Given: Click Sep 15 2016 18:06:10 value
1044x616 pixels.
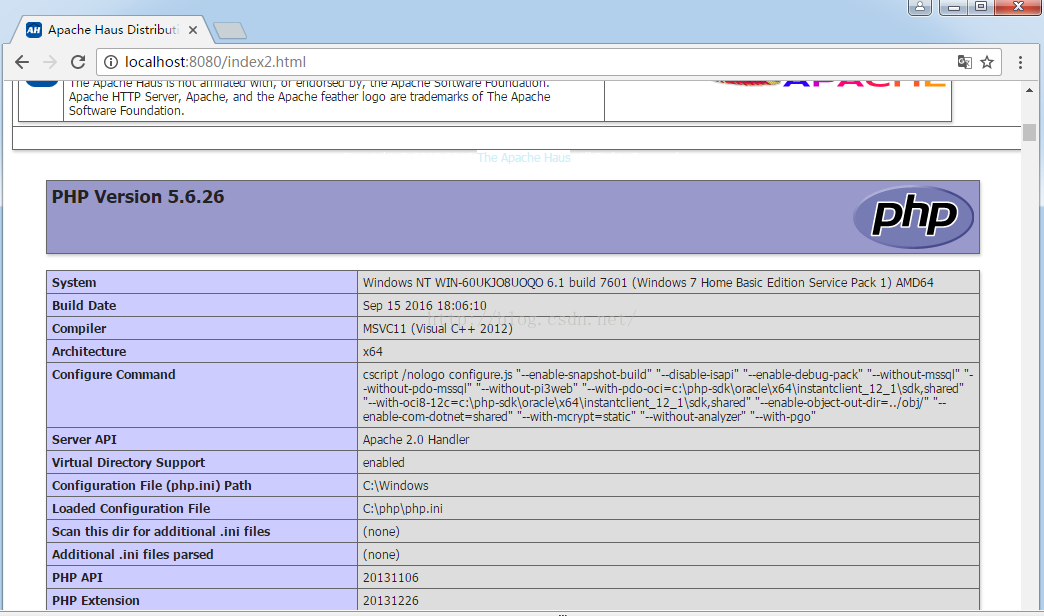Looking at the screenshot, I should [x=425, y=306].
